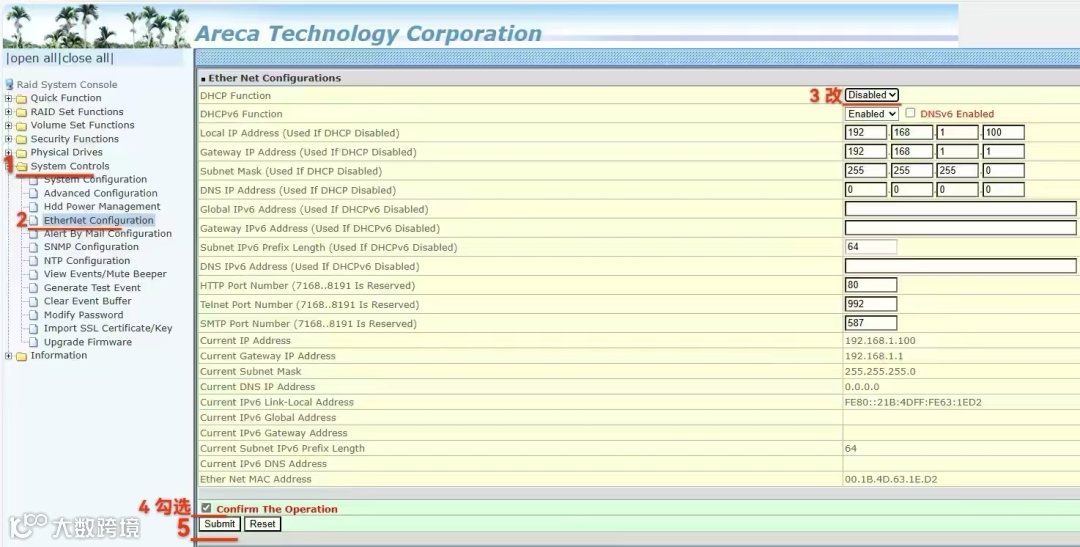Open Upgrade Firmware page
The height and width of the screenshot is (547, 1080).
click(x=87, y=342)
